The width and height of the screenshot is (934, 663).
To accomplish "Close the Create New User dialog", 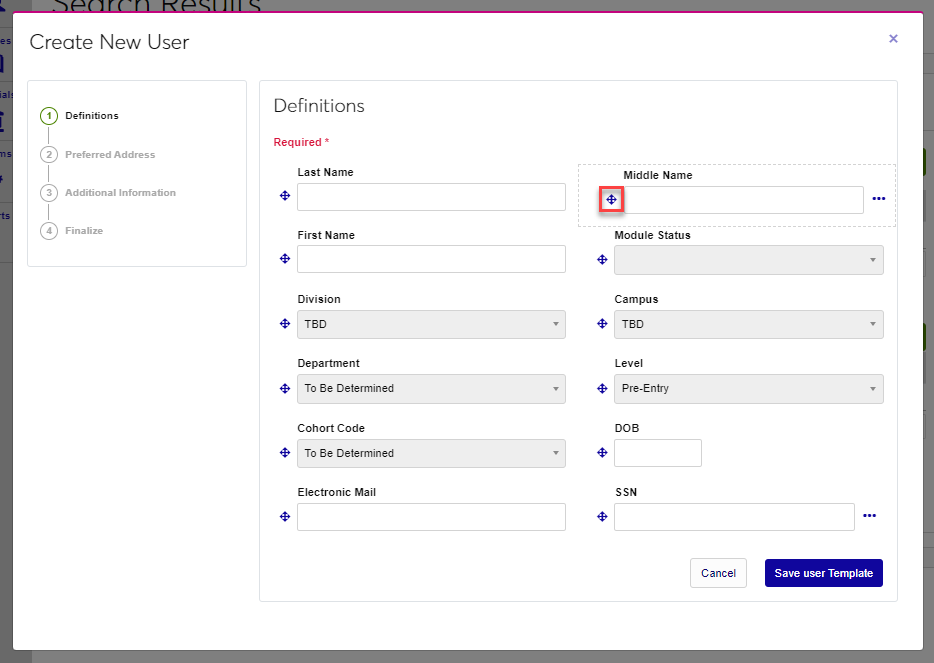I will click(x=893, y=39).
